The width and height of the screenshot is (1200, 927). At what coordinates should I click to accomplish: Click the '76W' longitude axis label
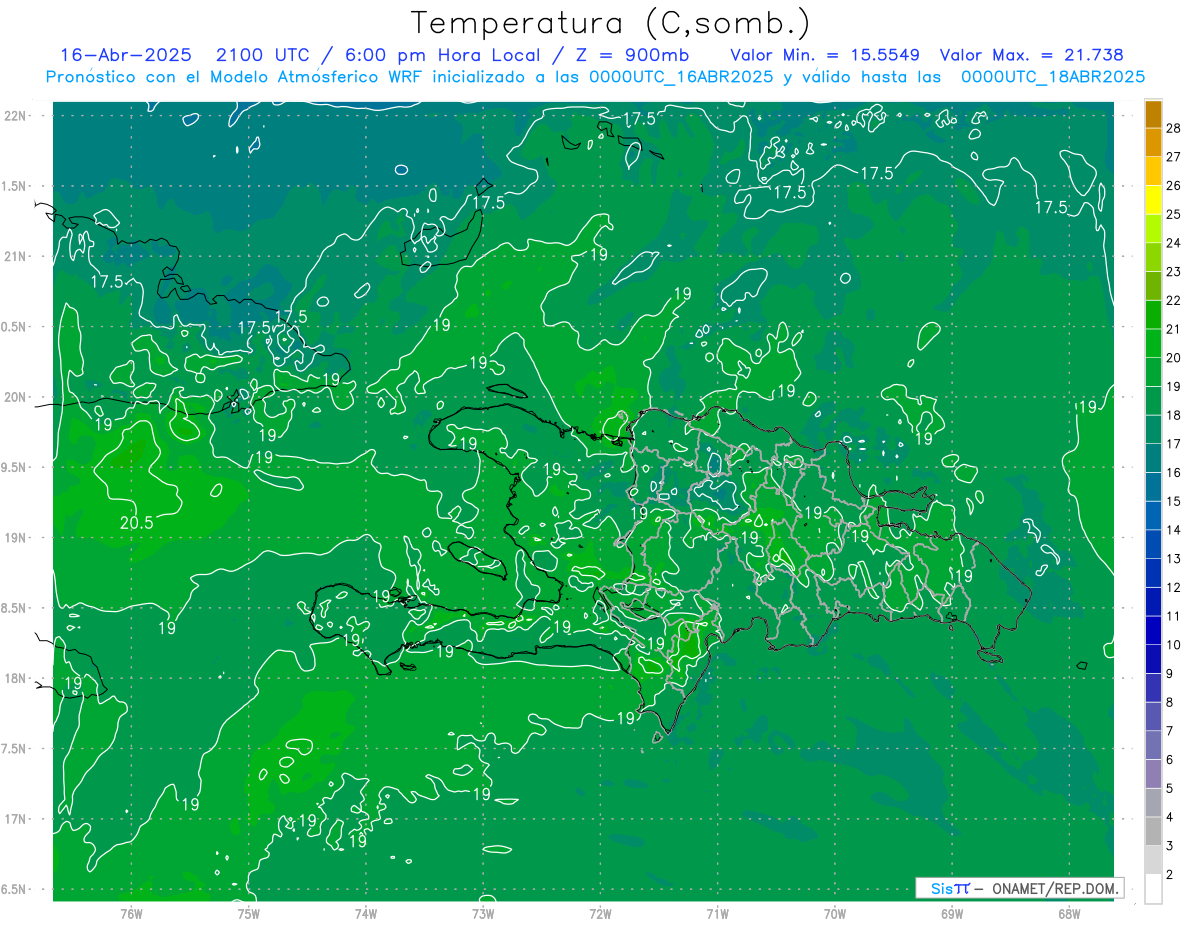tap(131, 913)
